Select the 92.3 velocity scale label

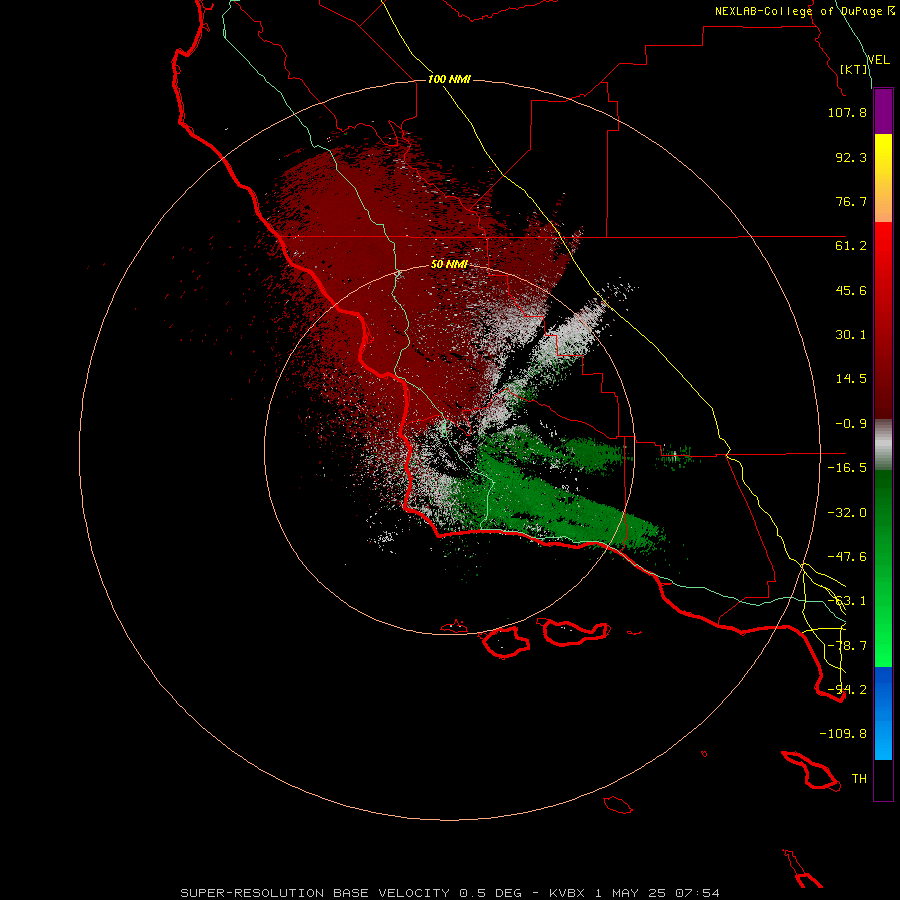[851, 157]
